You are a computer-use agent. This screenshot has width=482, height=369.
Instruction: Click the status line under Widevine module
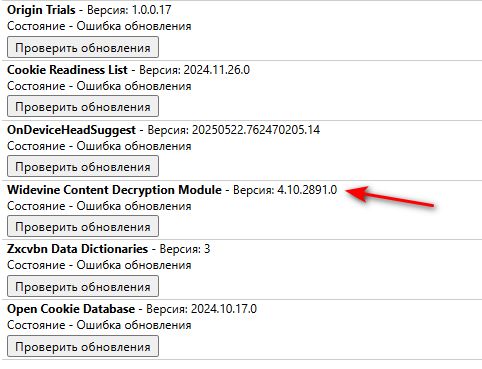pyautogui.click(x=99, y=206)
